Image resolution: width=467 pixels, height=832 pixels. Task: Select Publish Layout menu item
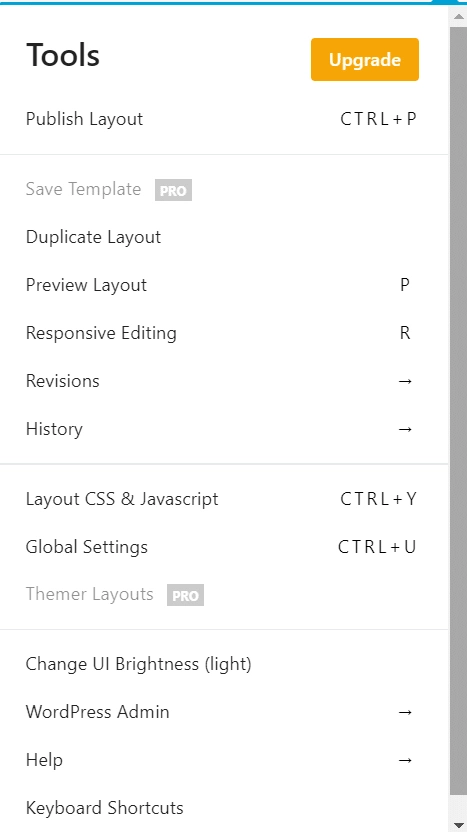pos(224,119)
